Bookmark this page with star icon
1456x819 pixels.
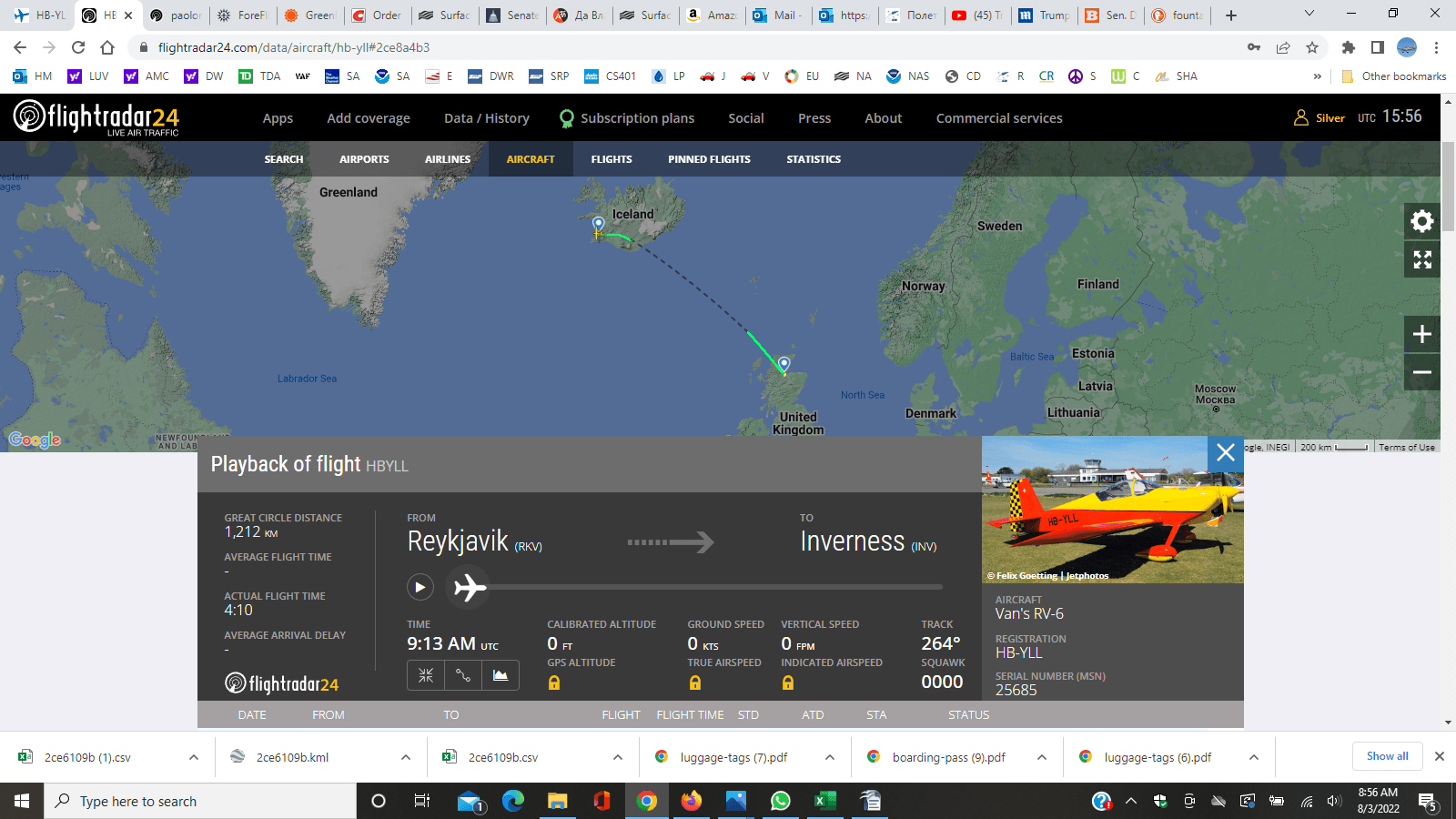[1311, 47]
